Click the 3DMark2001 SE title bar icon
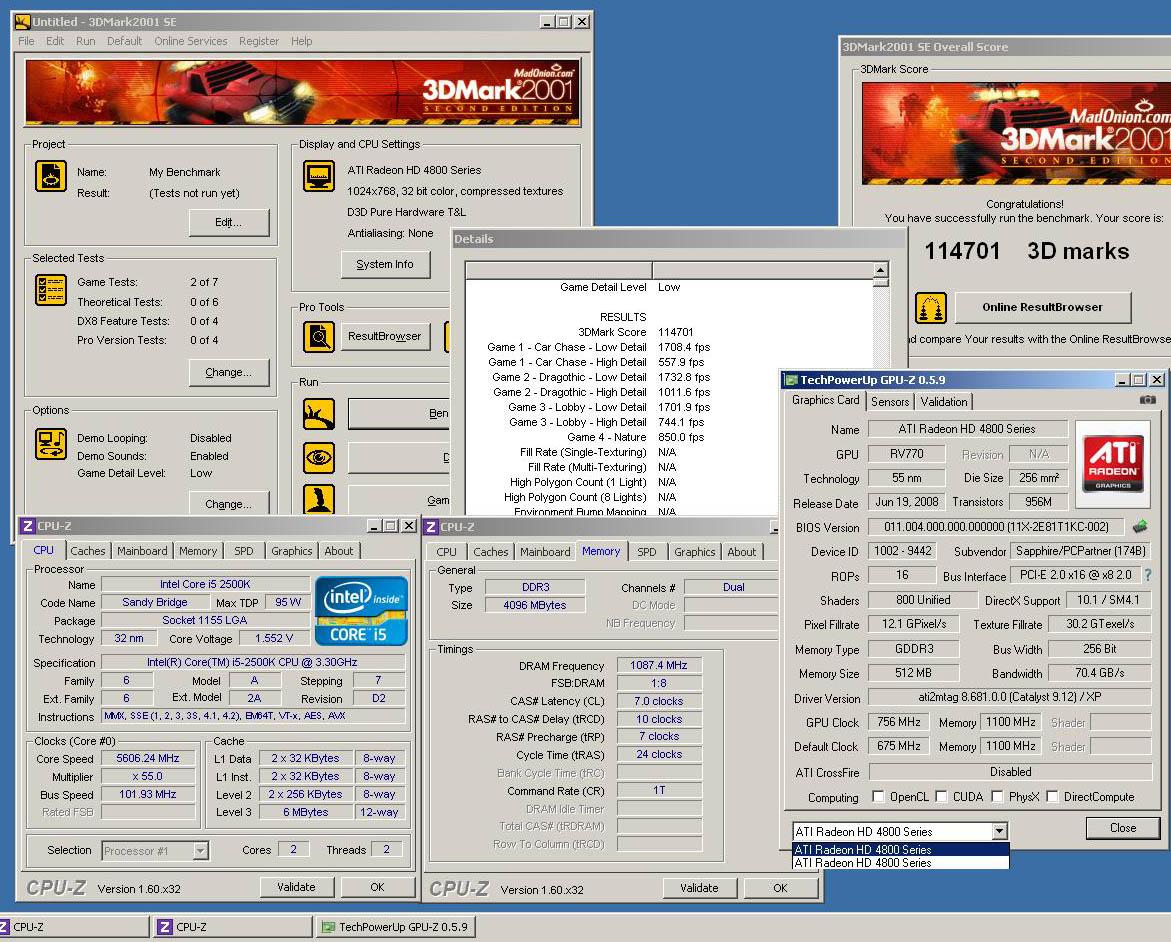The width and height of the screenshot is (1171, 942). coord(22,22)
